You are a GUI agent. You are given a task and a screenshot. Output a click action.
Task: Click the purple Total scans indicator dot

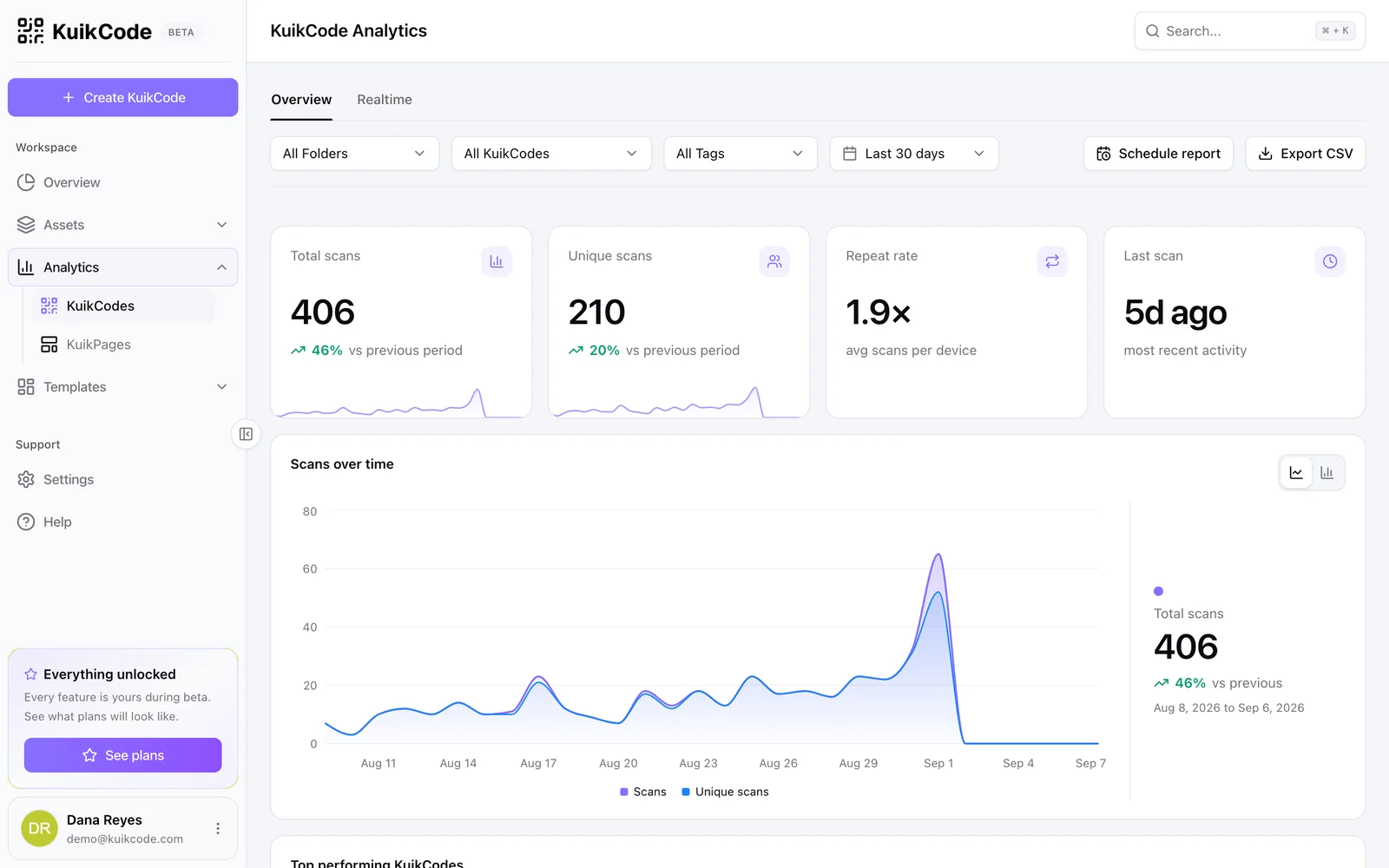click(1158, 591)
